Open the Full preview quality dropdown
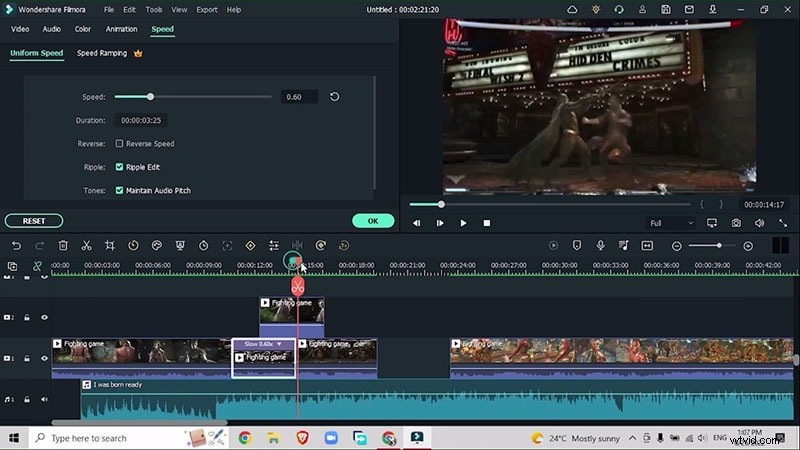 tap(671, 223)
